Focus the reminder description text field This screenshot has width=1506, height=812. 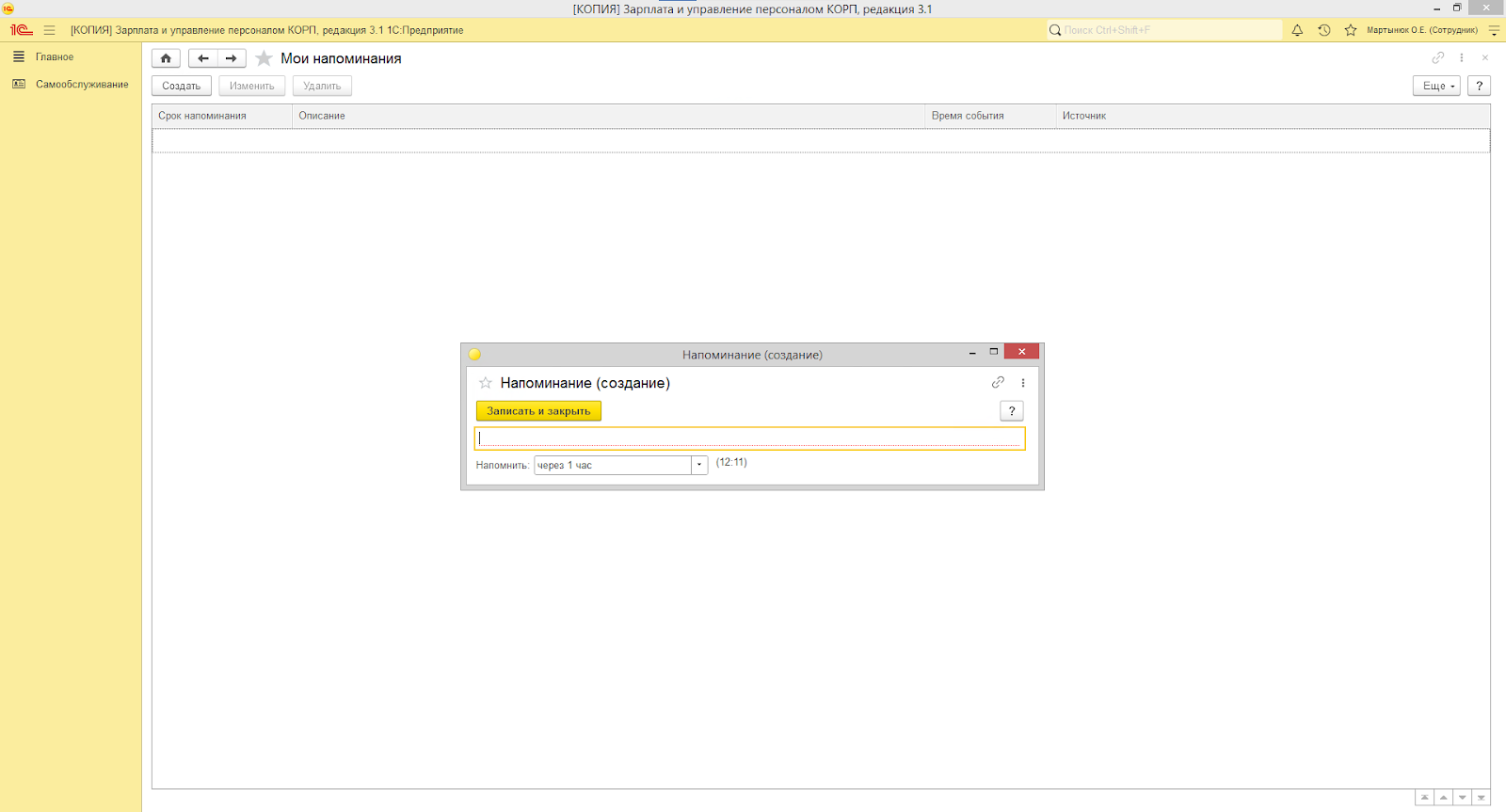click(x=750, y=438)
